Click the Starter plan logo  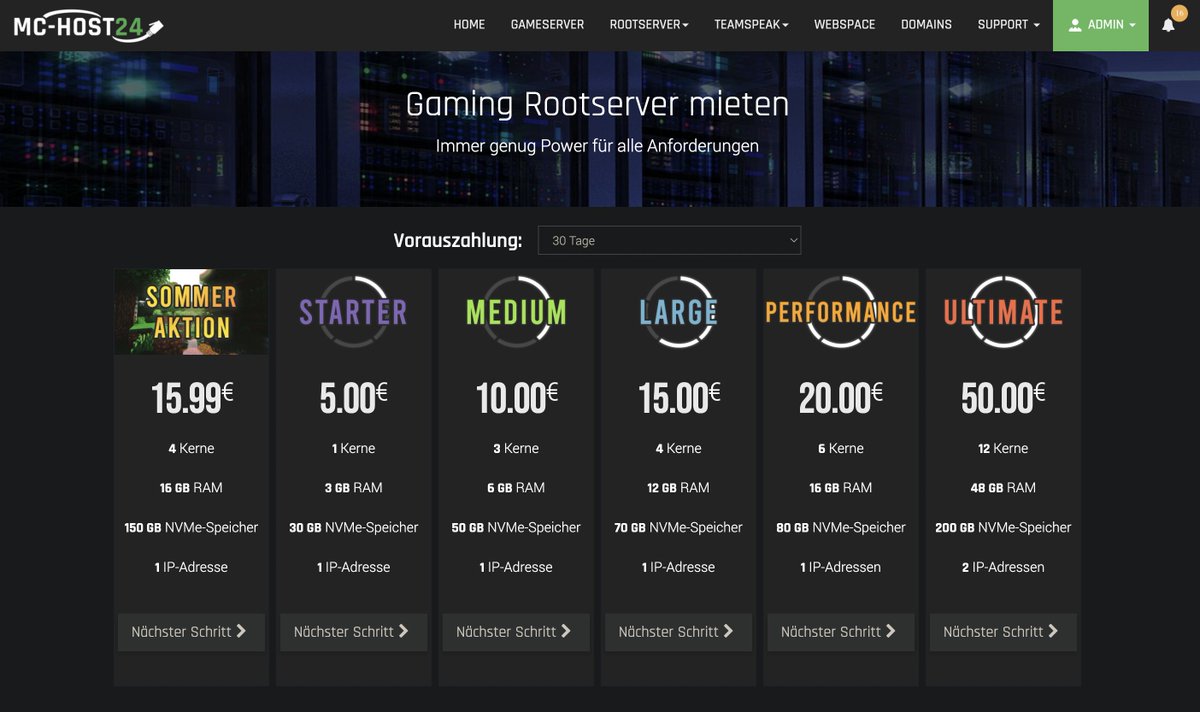pos(353,312)
